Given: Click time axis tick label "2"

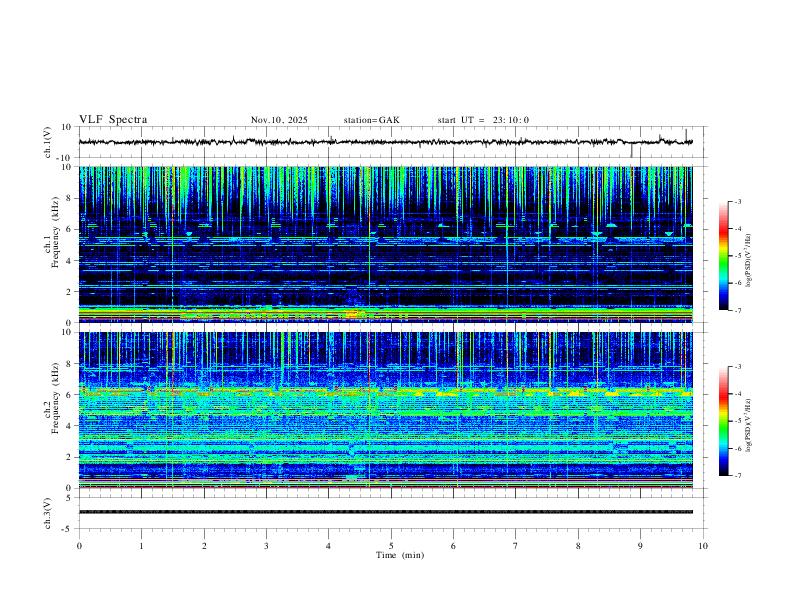Looking at the screenshot, I should tap(204, 546).
